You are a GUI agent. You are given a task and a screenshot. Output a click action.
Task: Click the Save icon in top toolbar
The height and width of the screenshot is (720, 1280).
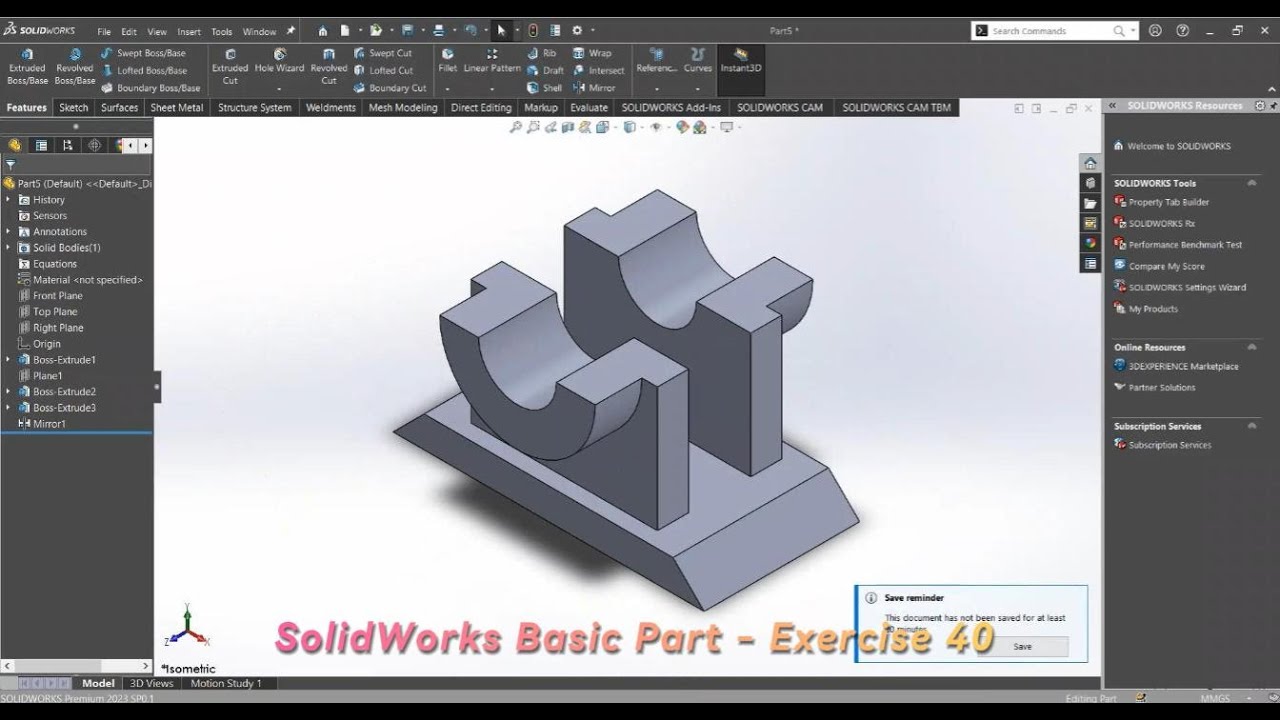pos(408,30)
